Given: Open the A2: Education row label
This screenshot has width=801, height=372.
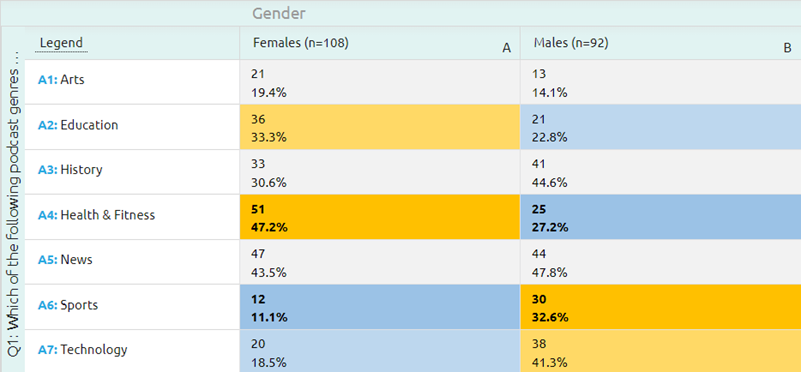Looking at the screenshot, I should 78,125.
